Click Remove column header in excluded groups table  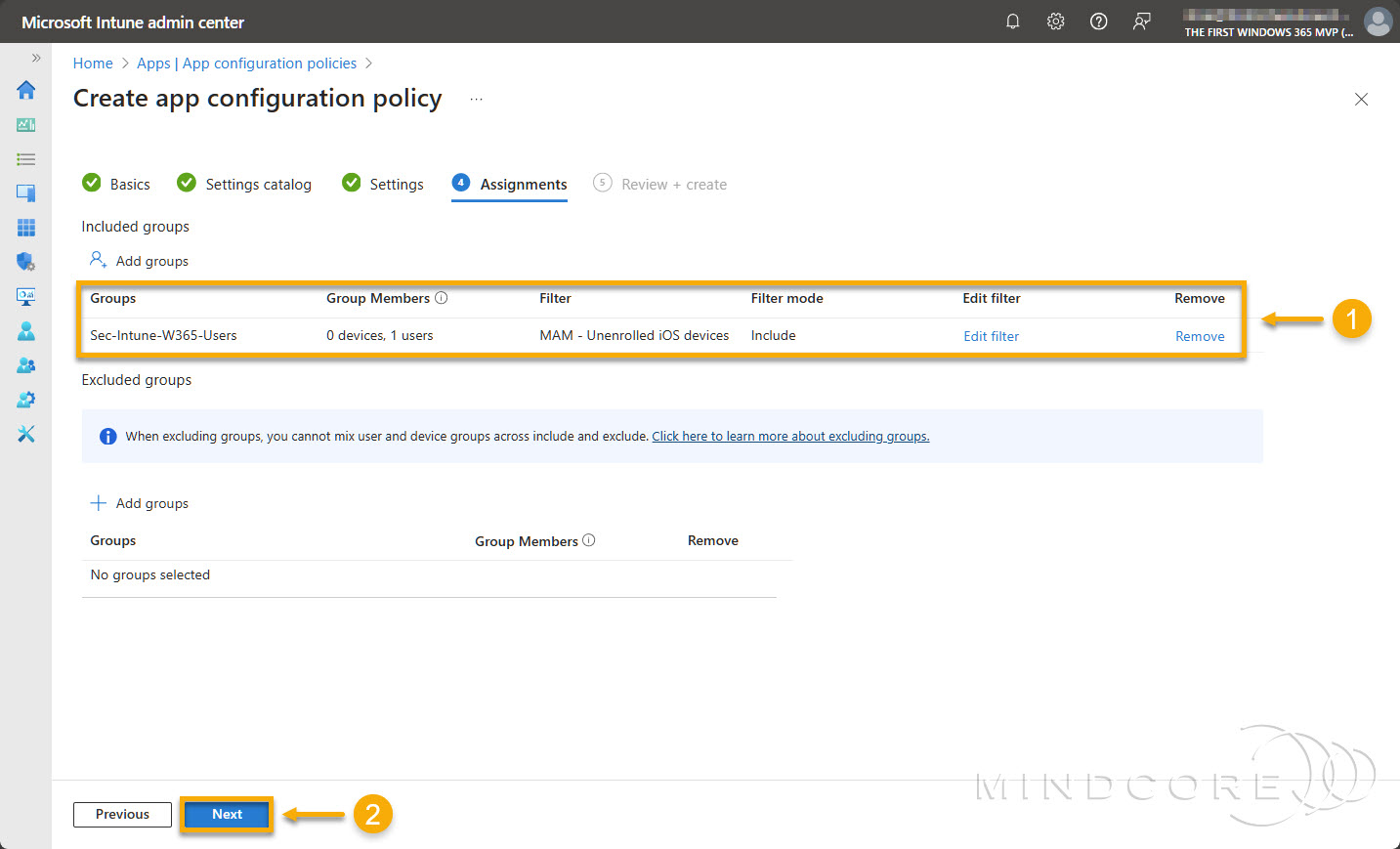[x=713, y=540]
